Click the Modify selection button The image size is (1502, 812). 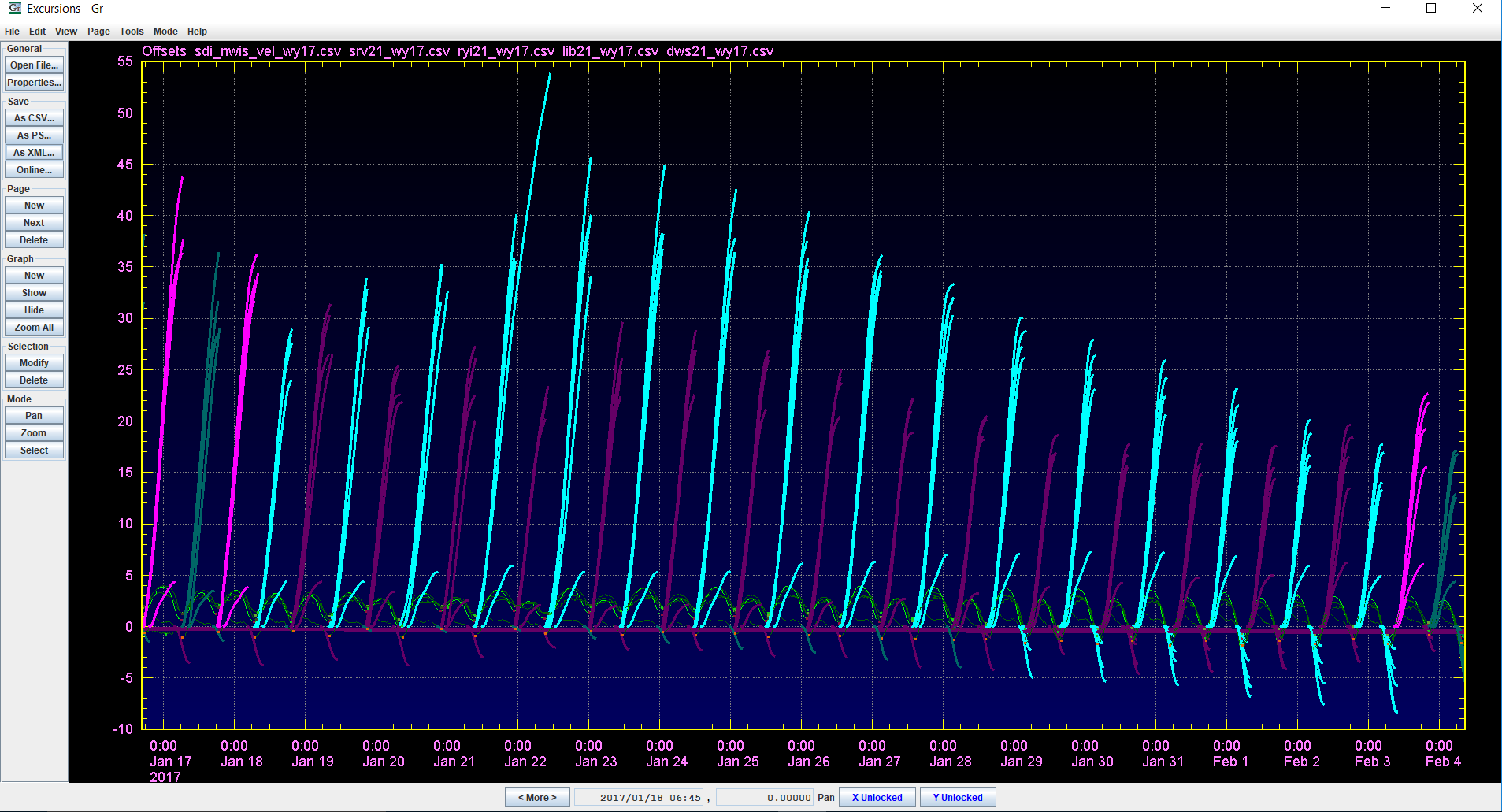(x=34, y=363)
